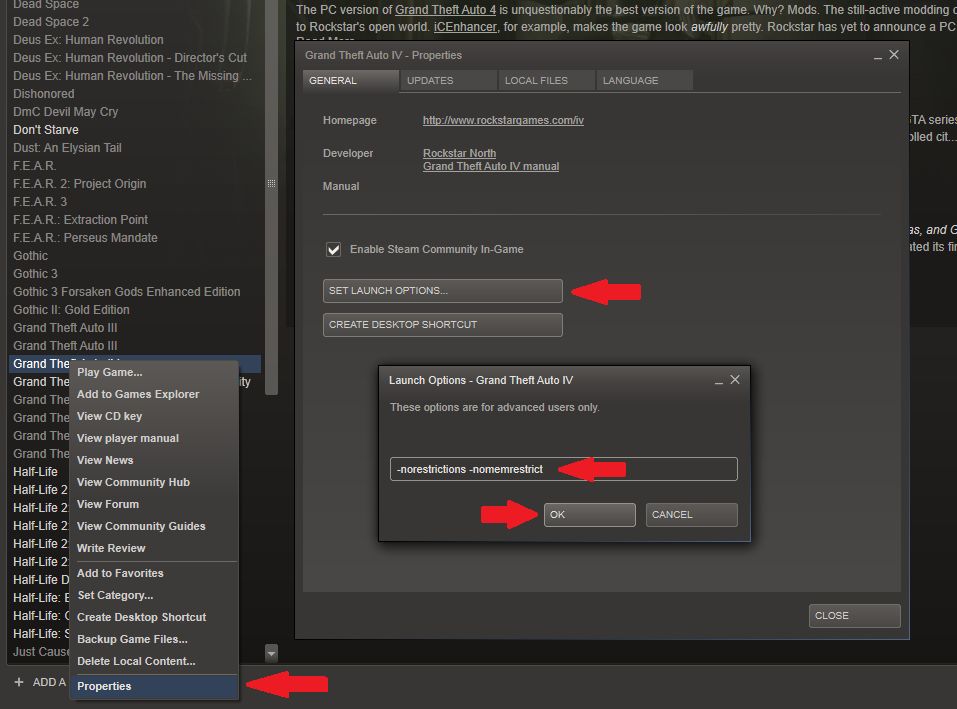Choose Backup Game Files...
The width and height of the screenshot is (957, 709).
pyautogui.click(x=154, y=639)
